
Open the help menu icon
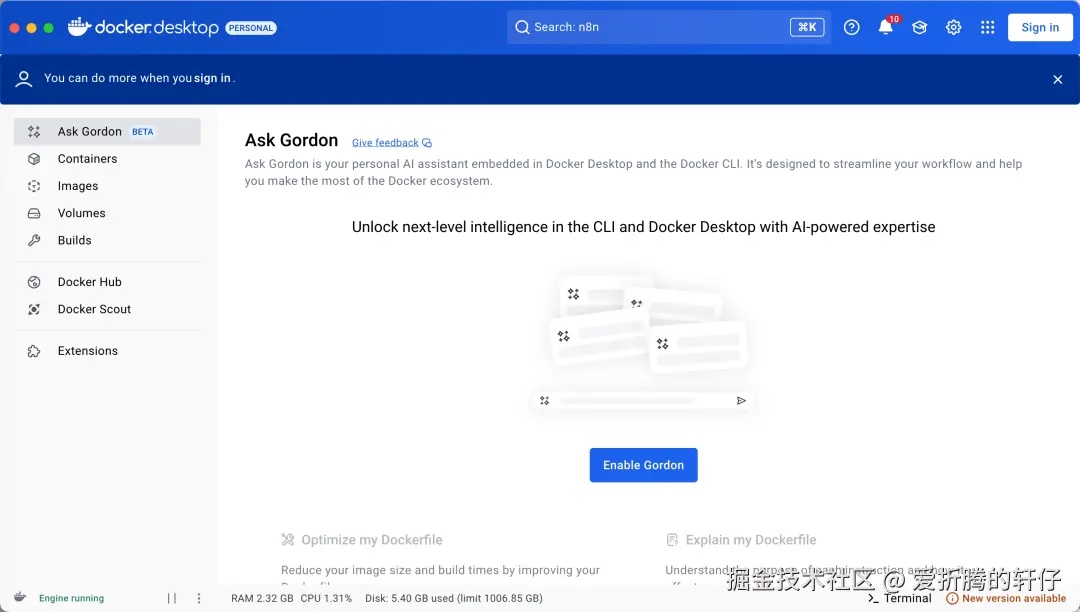pos(851,27)
